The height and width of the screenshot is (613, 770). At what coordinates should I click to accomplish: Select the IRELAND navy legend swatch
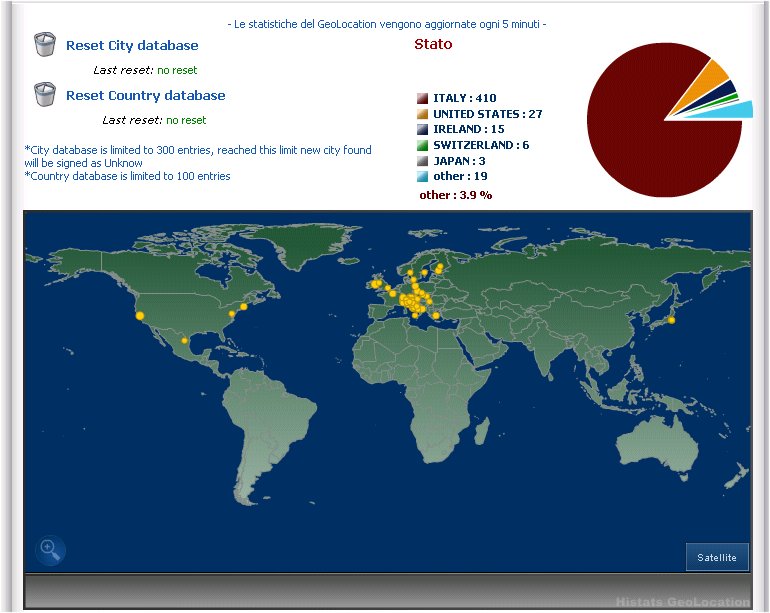coord(422,129)
